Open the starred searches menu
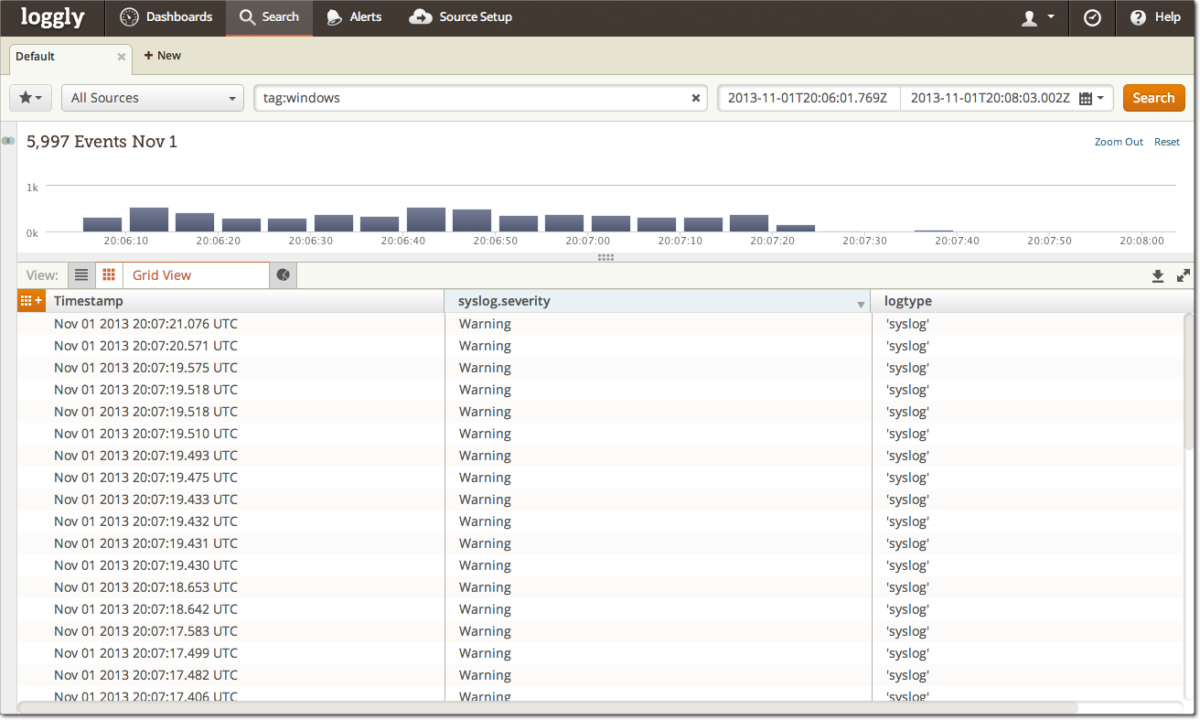The width and height of the screenshot is (1200, 720). 30,97
